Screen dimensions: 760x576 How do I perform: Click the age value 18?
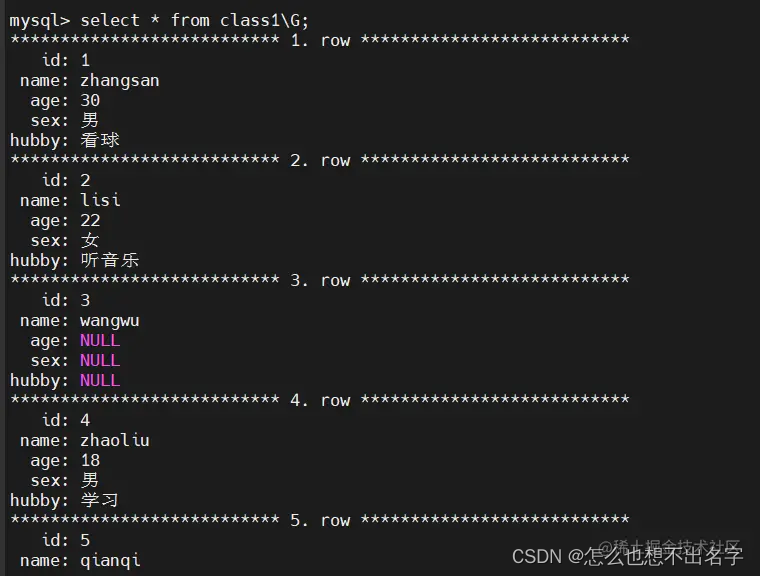point(90,460)
